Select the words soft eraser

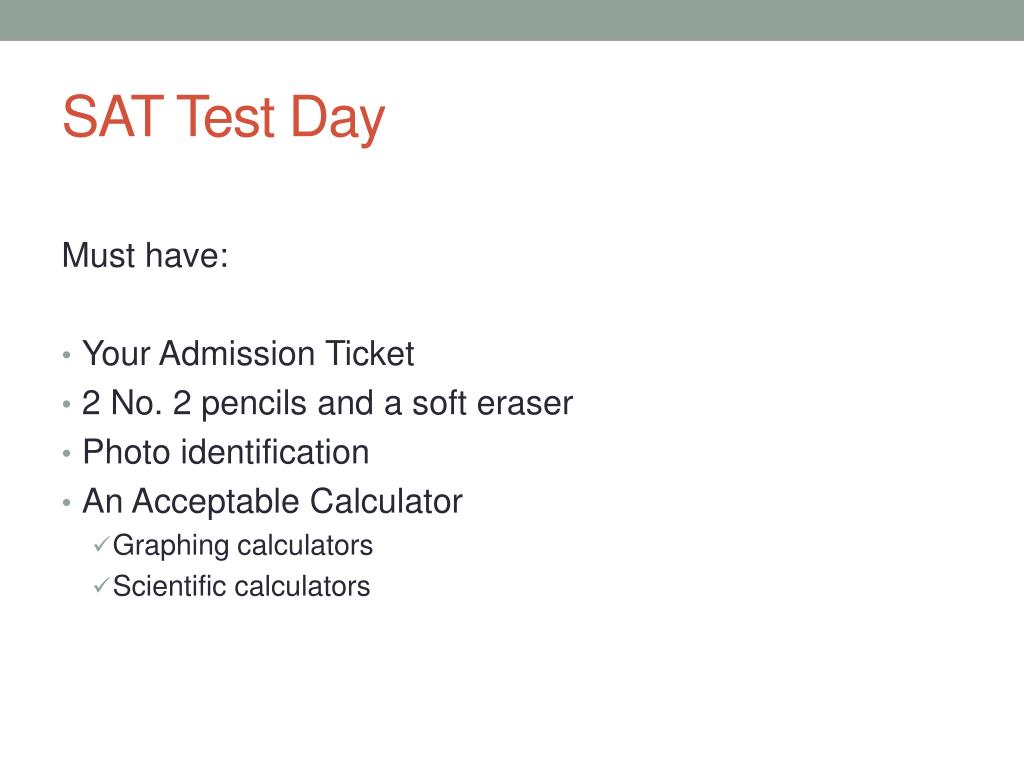click(492, 404)
